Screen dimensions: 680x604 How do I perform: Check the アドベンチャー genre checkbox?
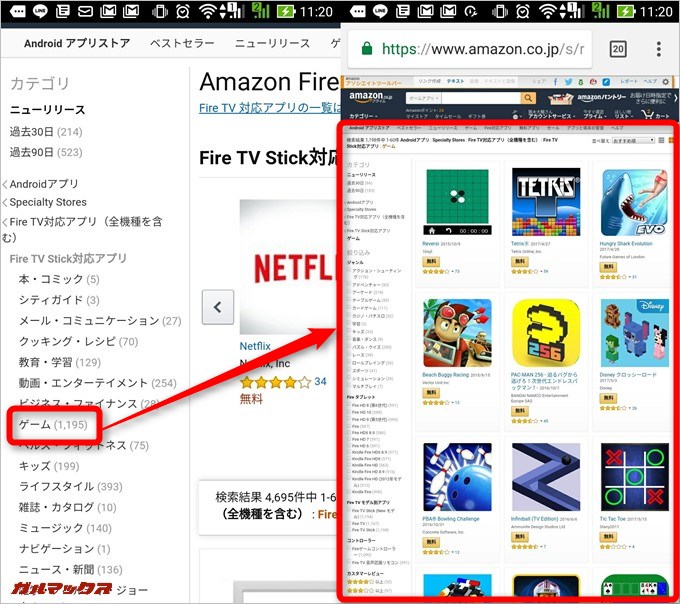tap(349, 285)
